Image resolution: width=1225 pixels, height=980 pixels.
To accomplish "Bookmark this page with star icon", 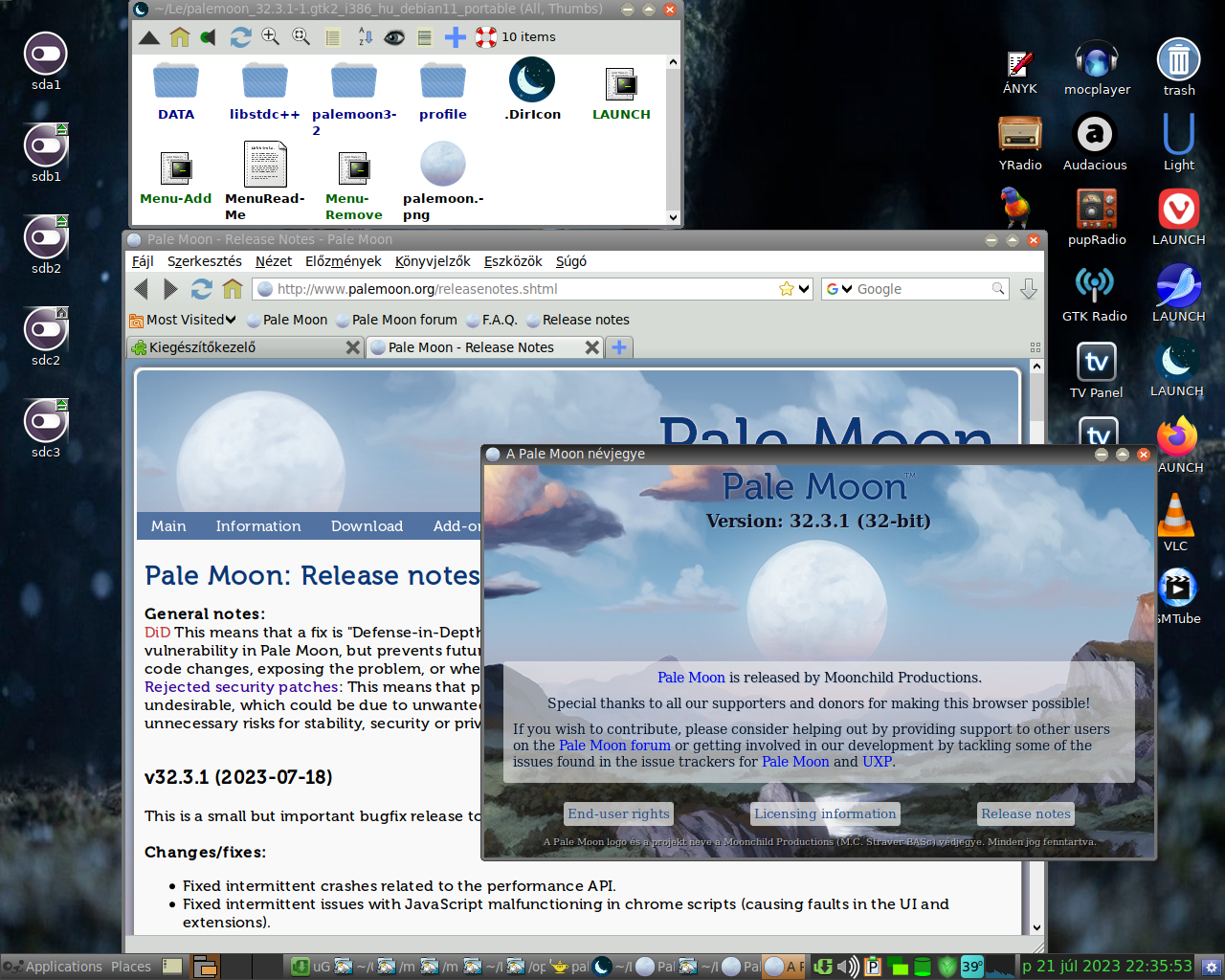I will [787, 289].
